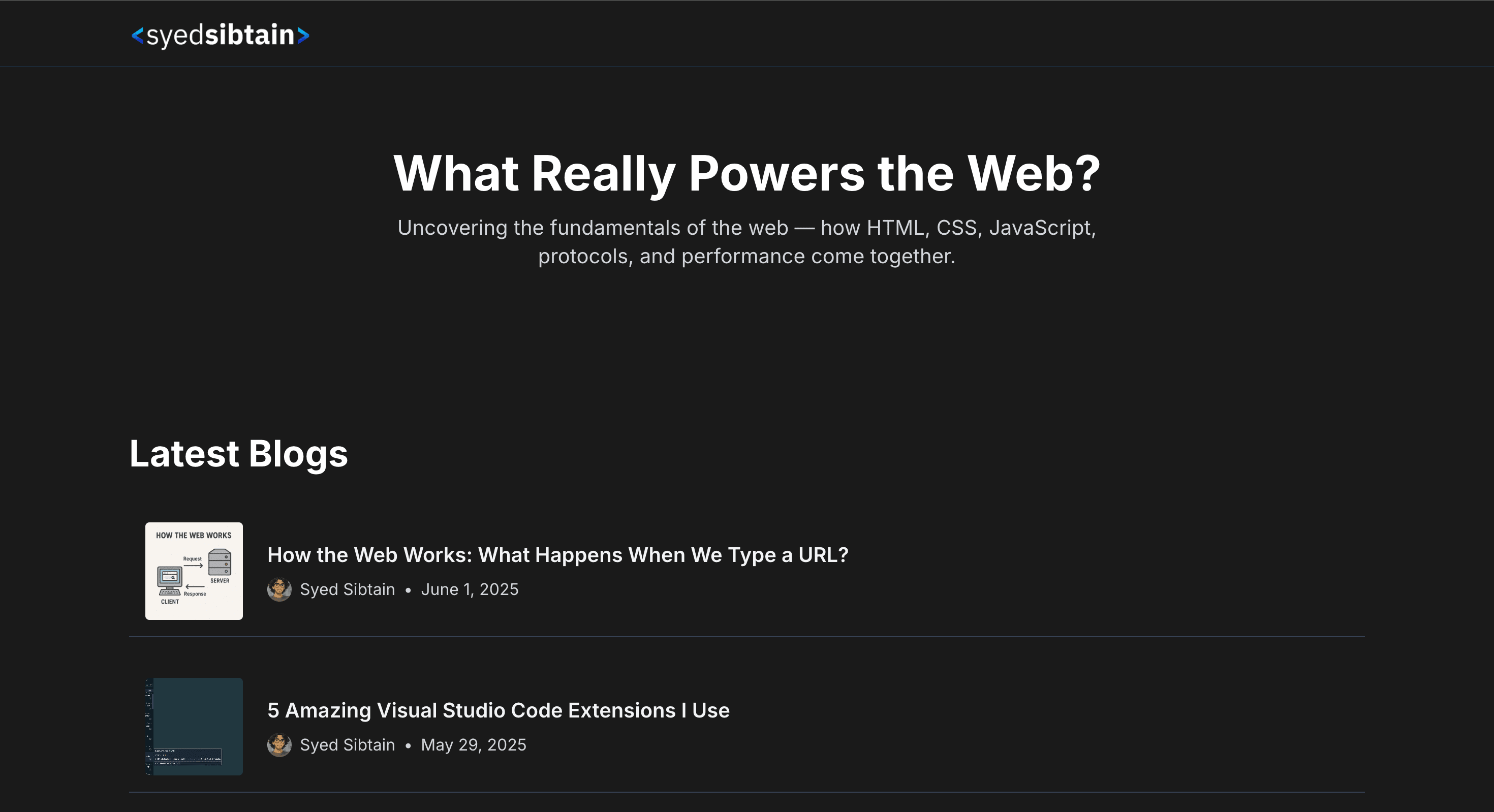Screen dimensions: 1494x812
Task: Click the Syed Sibtain name on the June 1 post
Action: tap(347, 589)
